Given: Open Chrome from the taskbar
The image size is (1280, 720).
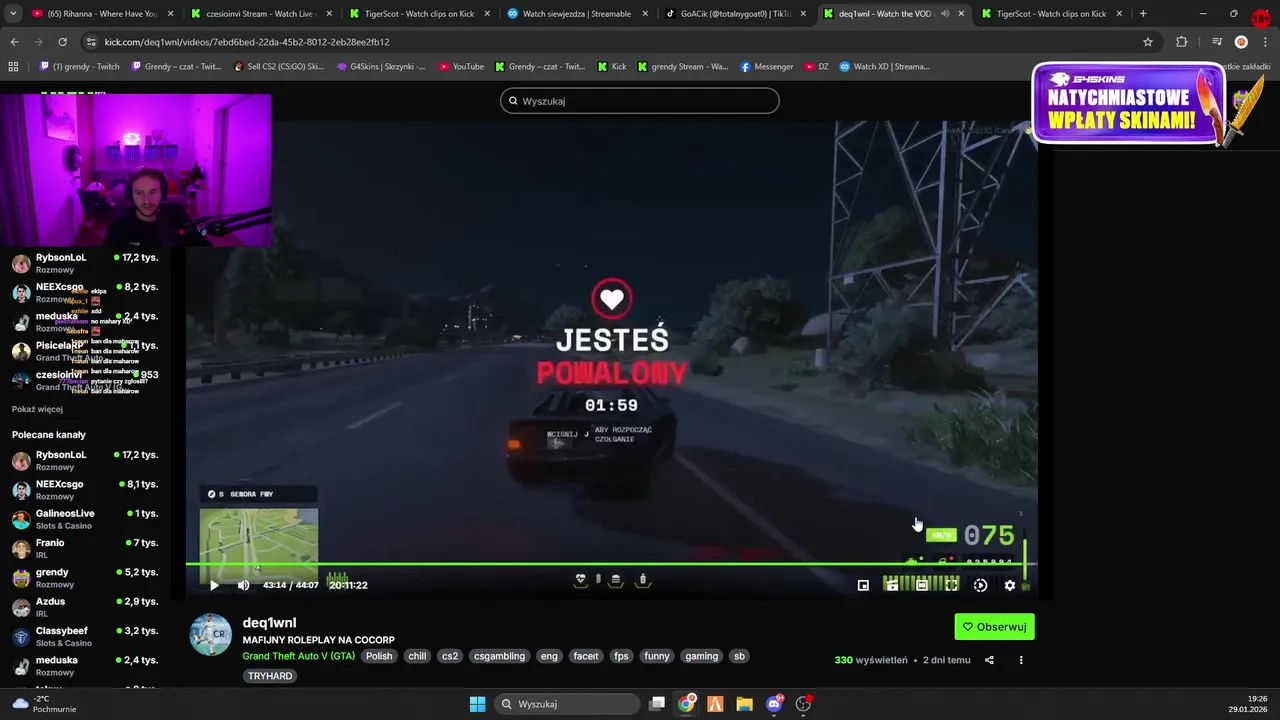Looking at the screenshot, I should coord(686,704).
